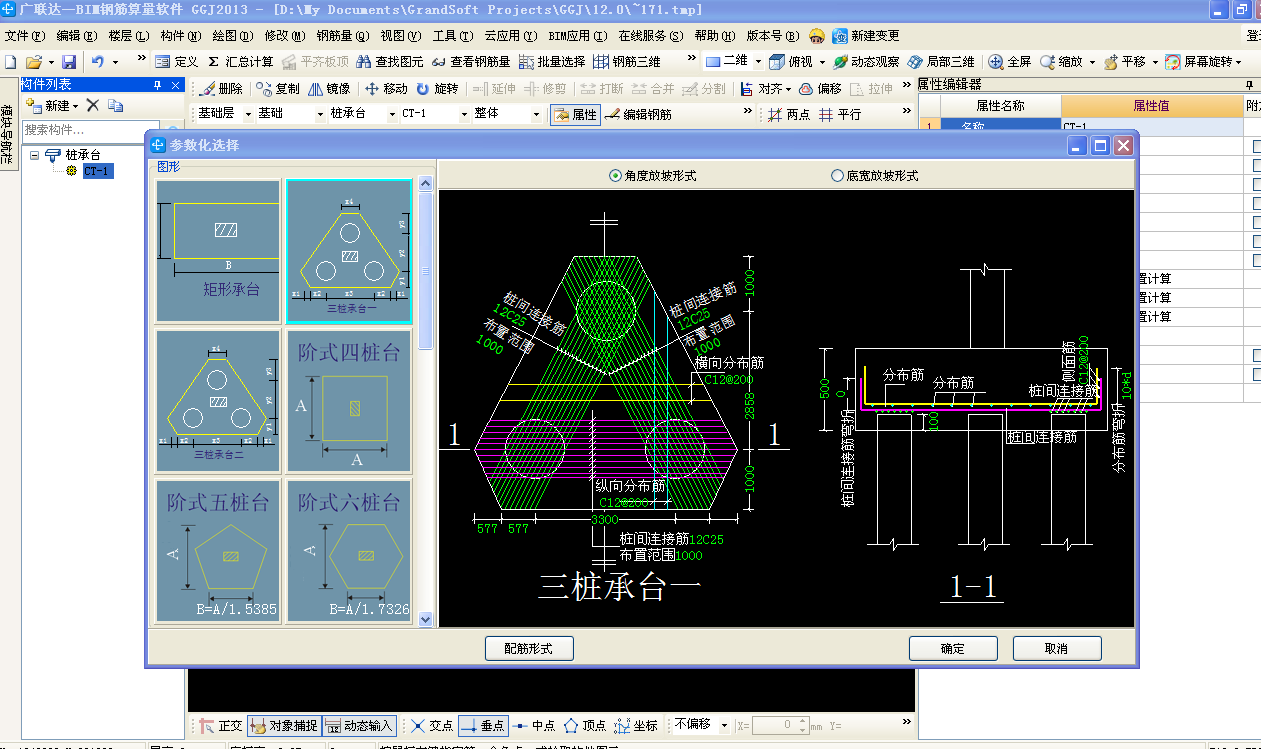Image resolution: width=1261 pixels, height=749 pixels.
Task: Toggle 对象捕捉 object snap
Action: (283, 726)
